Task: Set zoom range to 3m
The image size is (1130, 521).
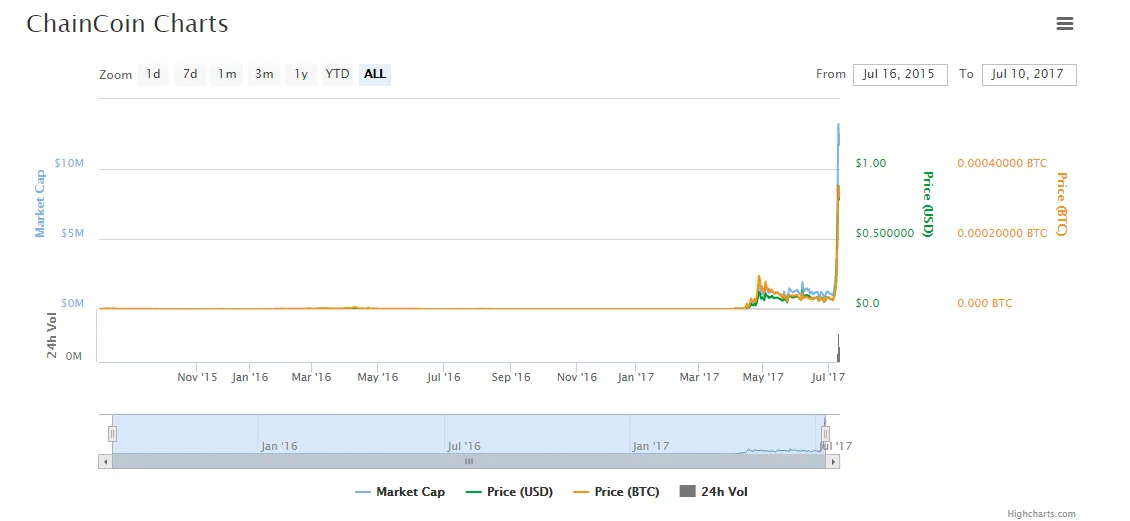Action: pos(264,74)
